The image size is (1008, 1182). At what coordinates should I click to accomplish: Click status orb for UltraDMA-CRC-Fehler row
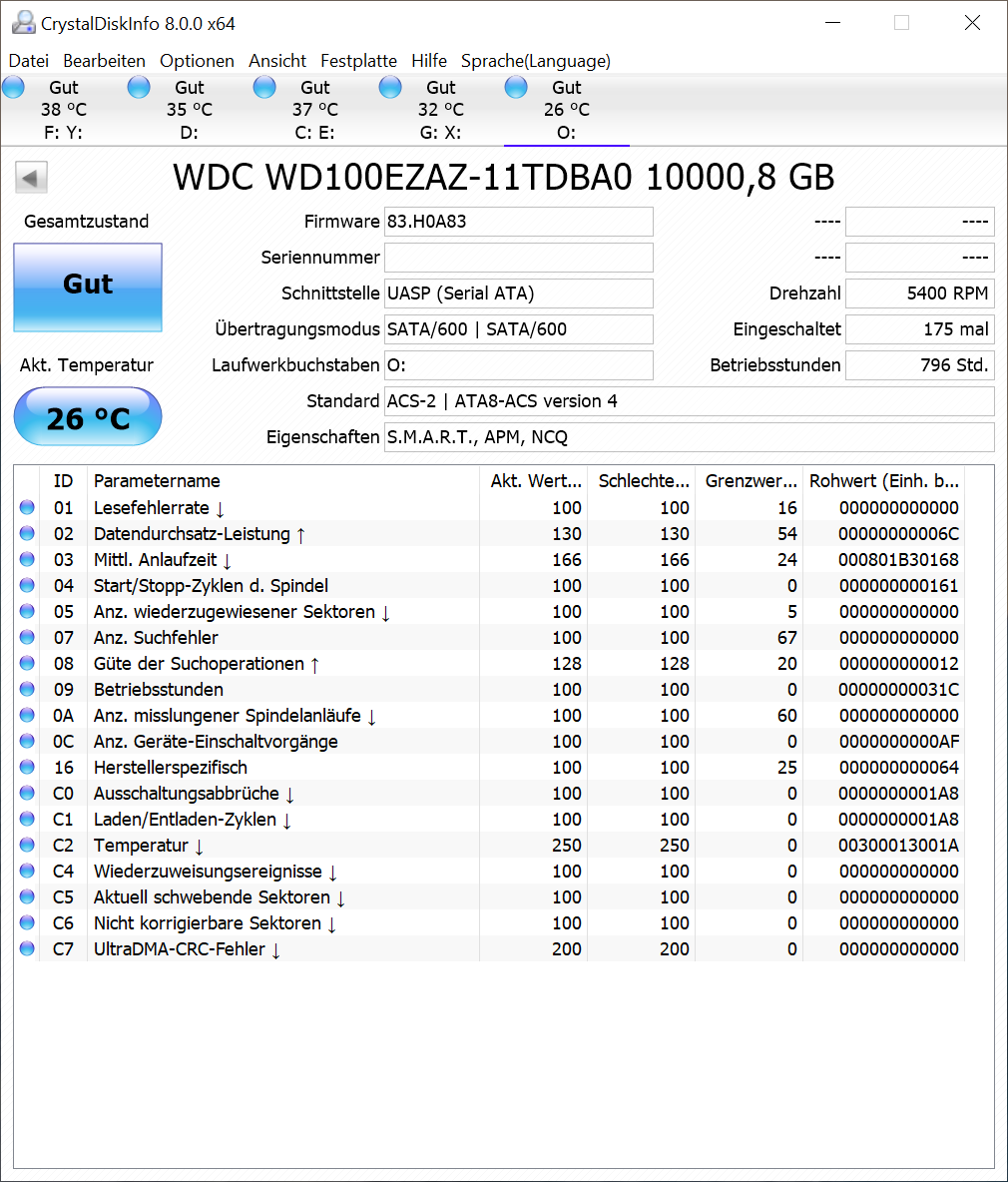pyautogui.click(x=27, y=949)
